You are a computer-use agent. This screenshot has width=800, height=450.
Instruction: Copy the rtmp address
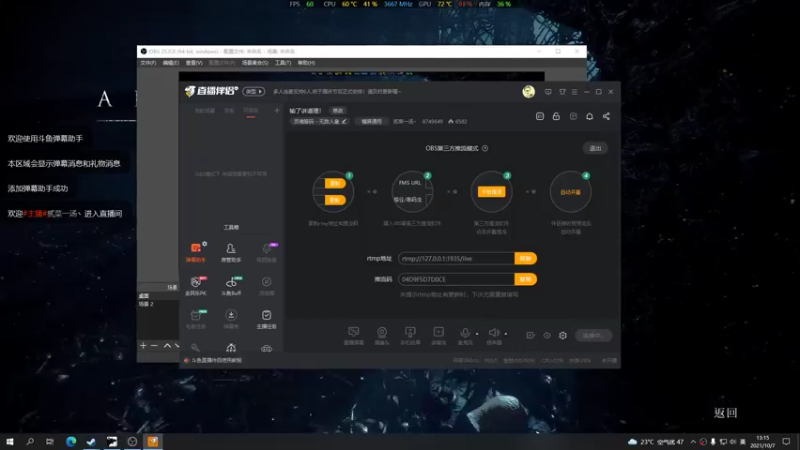click(526, 259)
